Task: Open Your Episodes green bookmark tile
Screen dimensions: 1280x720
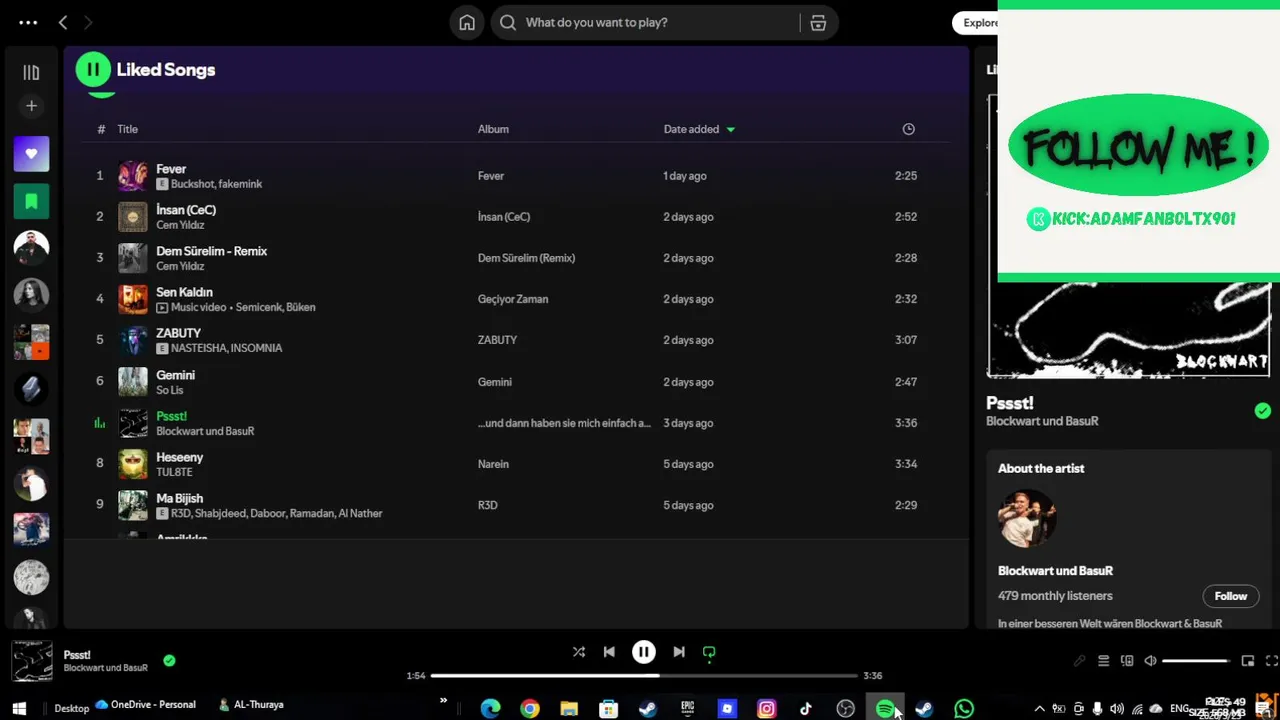Action: click(31, 201)
